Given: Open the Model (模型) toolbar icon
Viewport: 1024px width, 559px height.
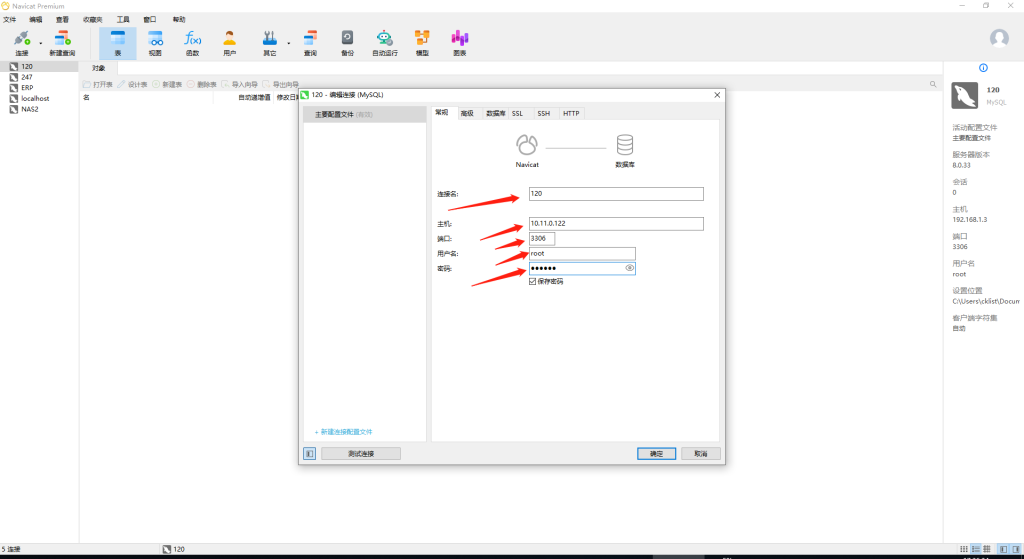Looking at the screenshot, I should pyautogui.click(x=423, y=39).
